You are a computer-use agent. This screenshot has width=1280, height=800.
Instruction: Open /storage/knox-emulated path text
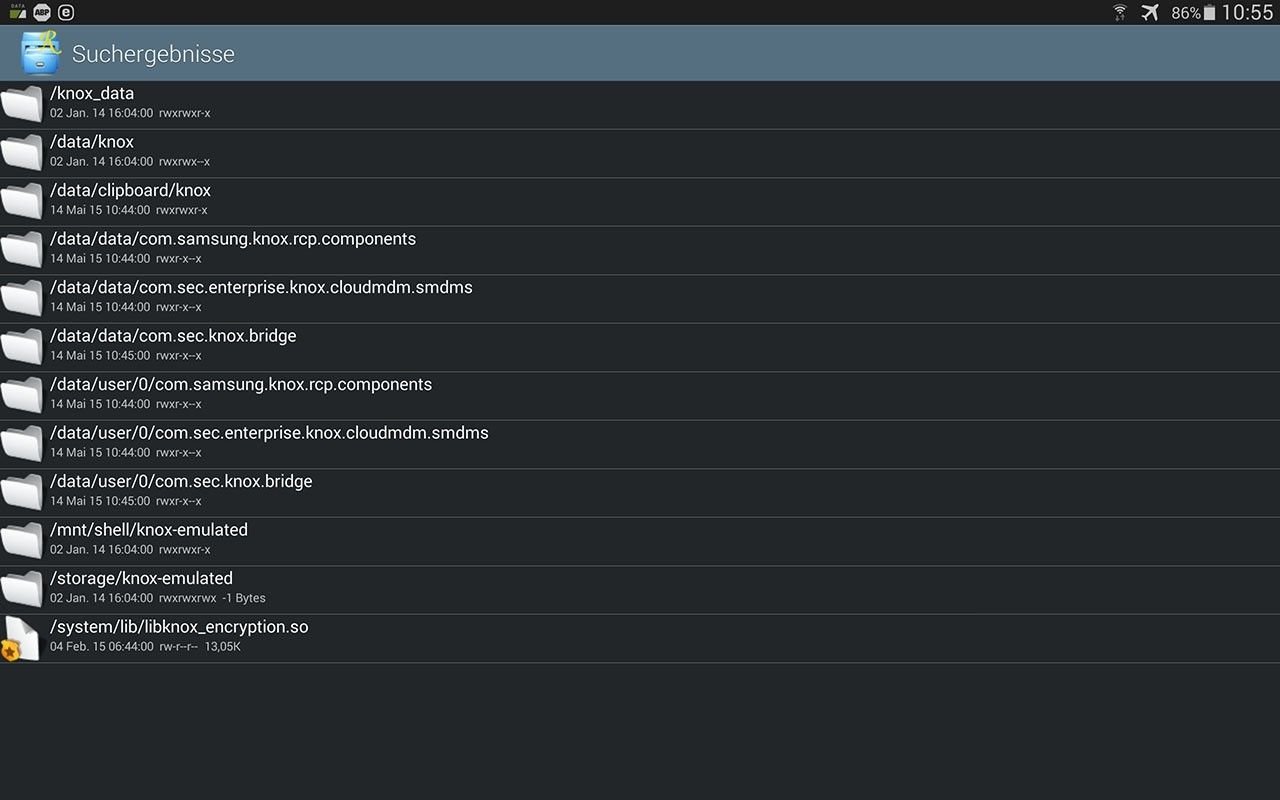pyautogui.click(x=141, y=578)
